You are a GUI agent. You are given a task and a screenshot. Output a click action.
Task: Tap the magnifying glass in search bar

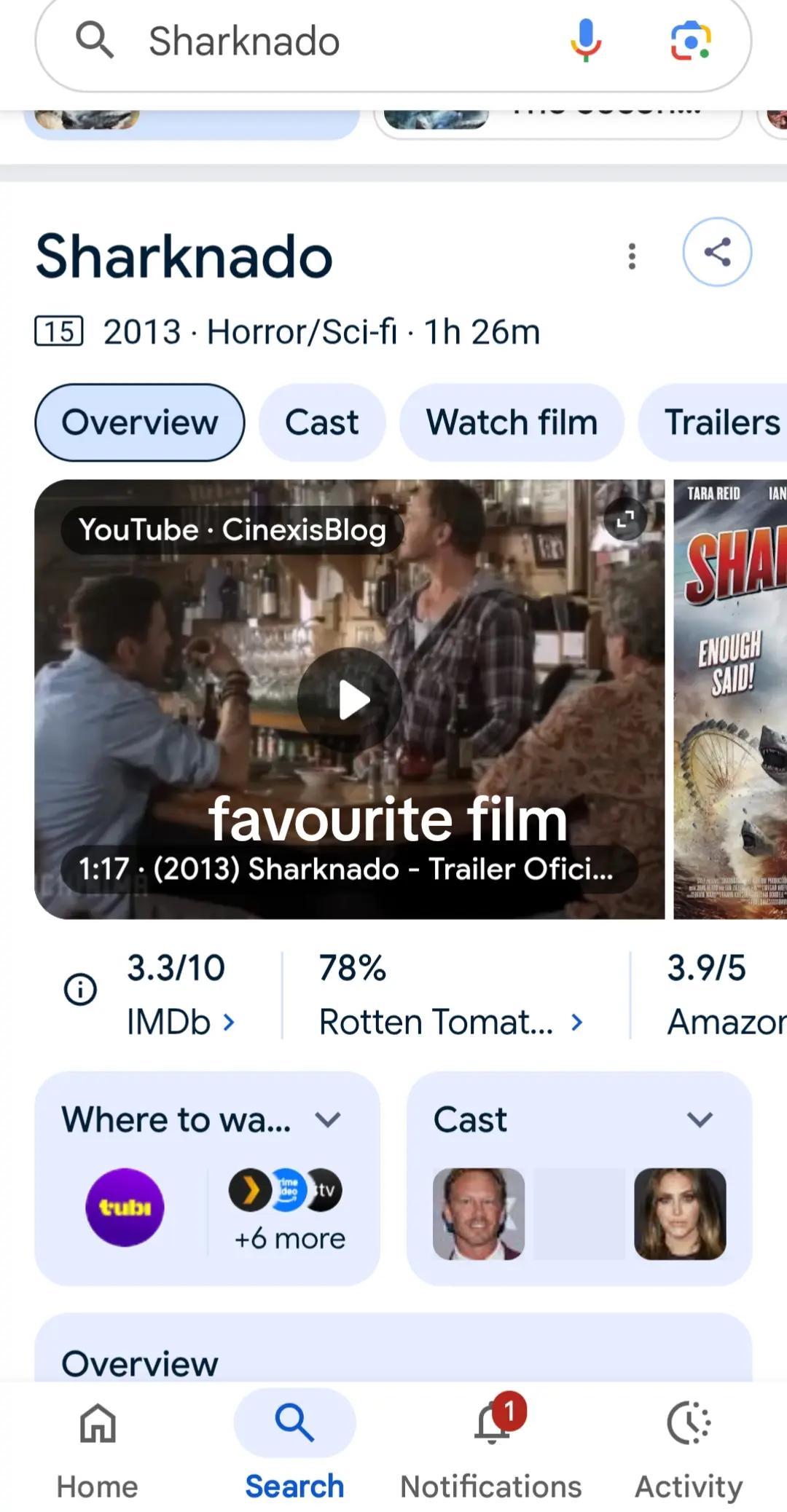(95, 39)
